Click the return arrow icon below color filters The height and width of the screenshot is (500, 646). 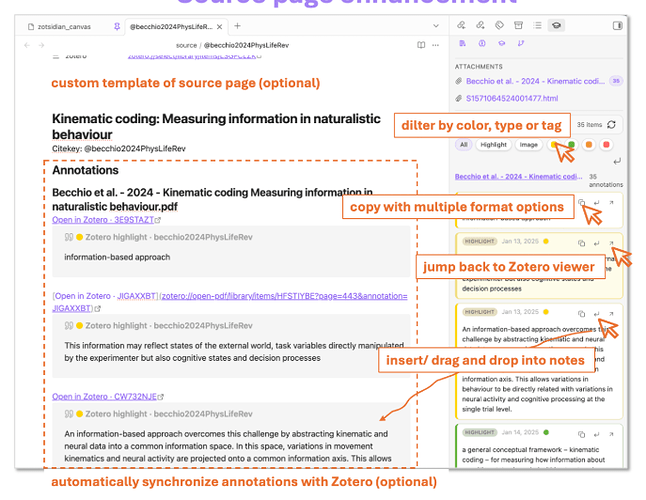pos(617,161)
